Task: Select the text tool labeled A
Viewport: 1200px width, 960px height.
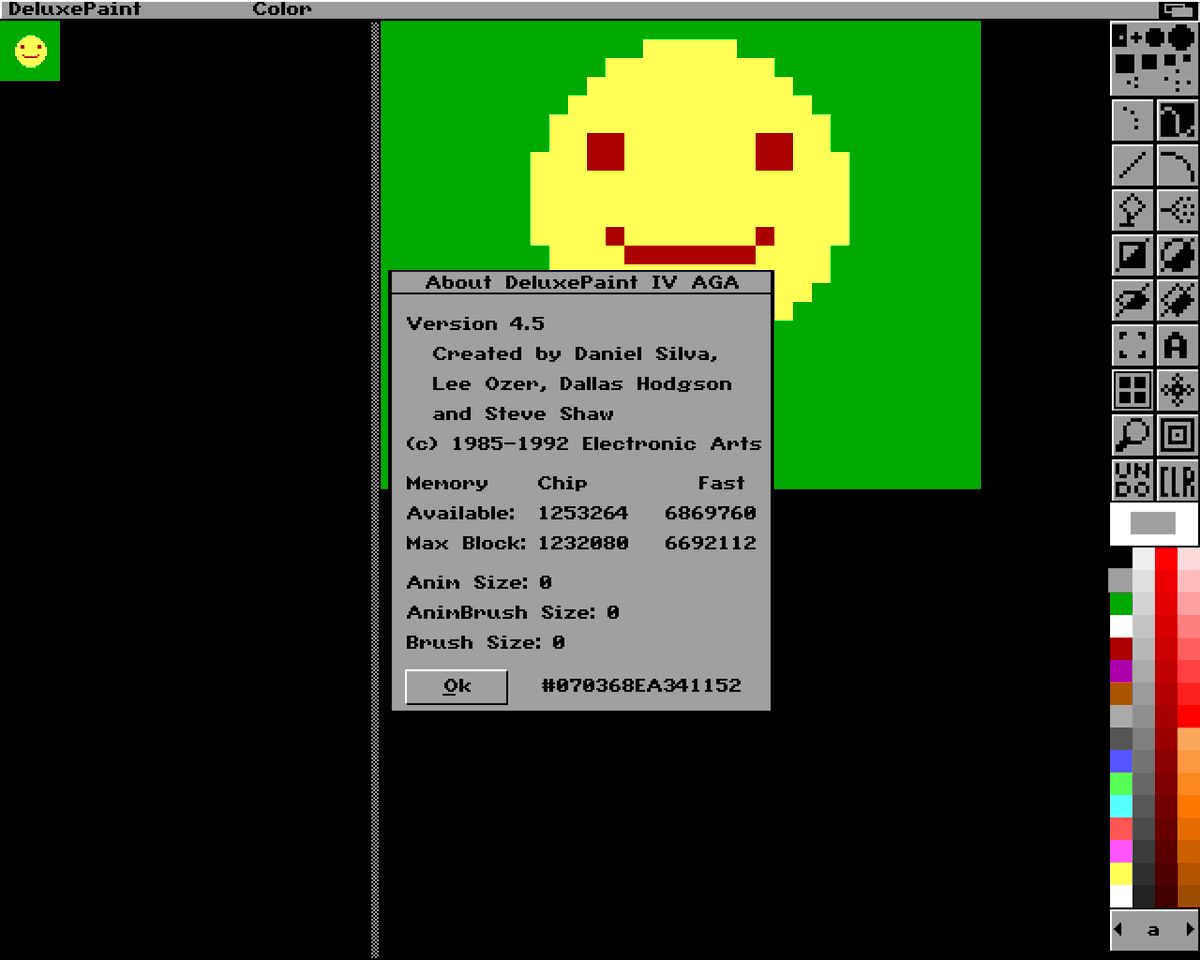Action: pos(1178,345)
